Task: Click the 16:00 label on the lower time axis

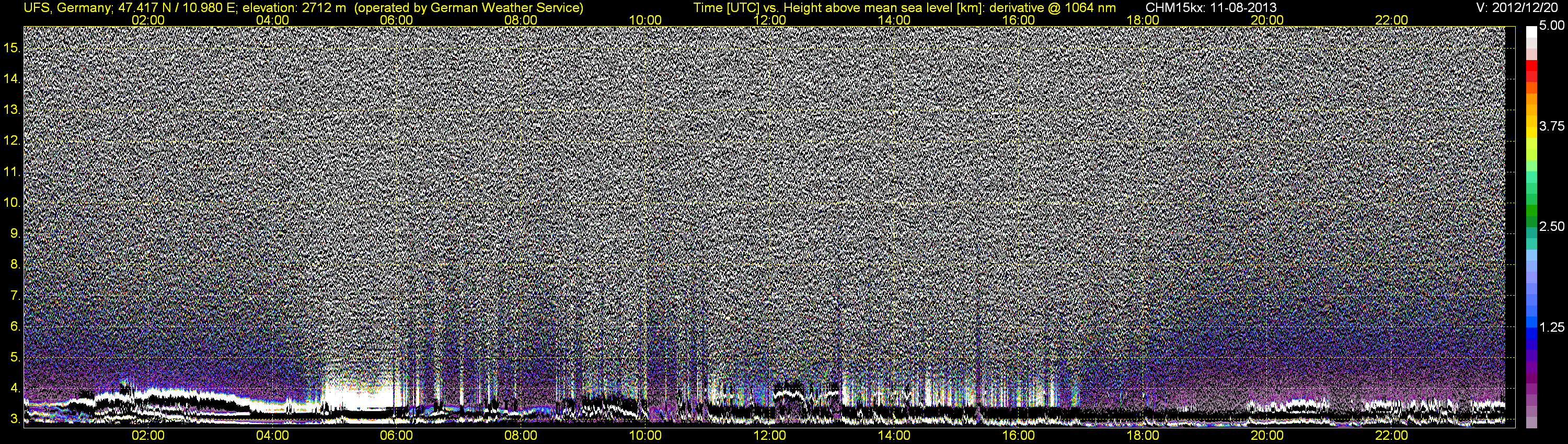Action: pyautogui.click(x=1018, y=436)
